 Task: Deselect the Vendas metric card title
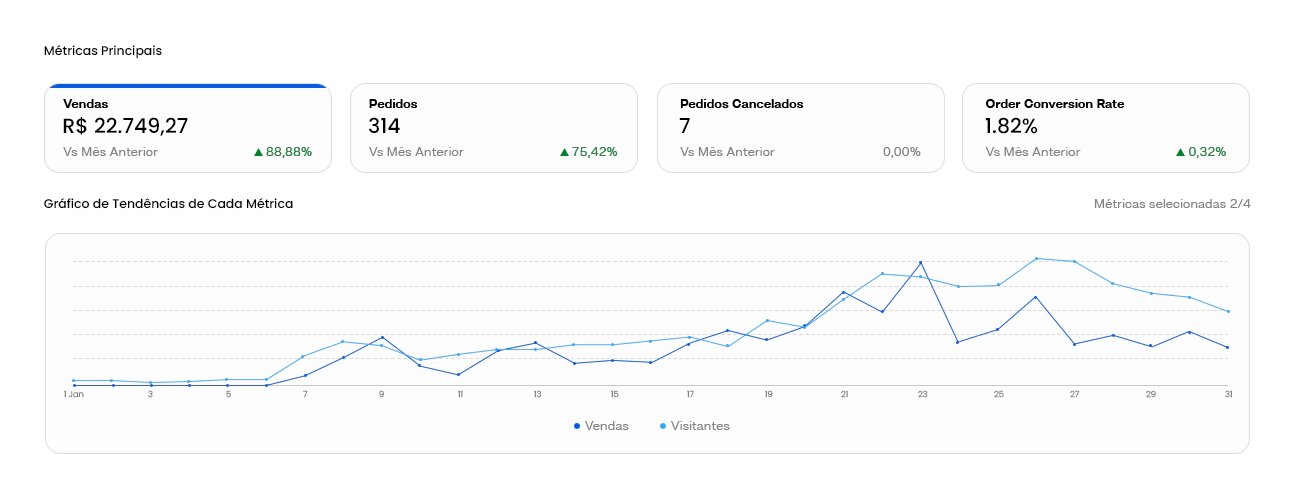point(86,104)
